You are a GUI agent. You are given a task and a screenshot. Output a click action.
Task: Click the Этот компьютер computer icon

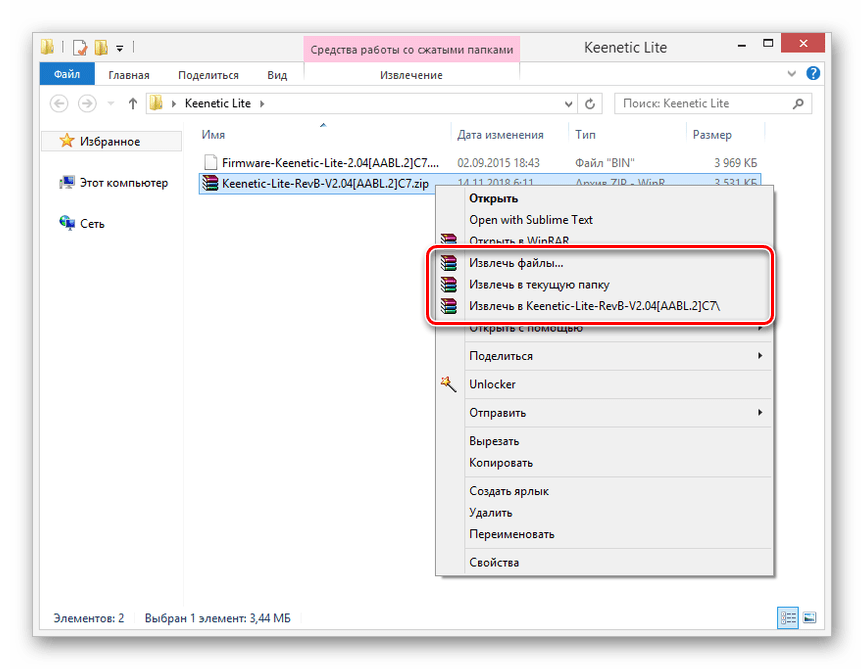click(67, 182)
